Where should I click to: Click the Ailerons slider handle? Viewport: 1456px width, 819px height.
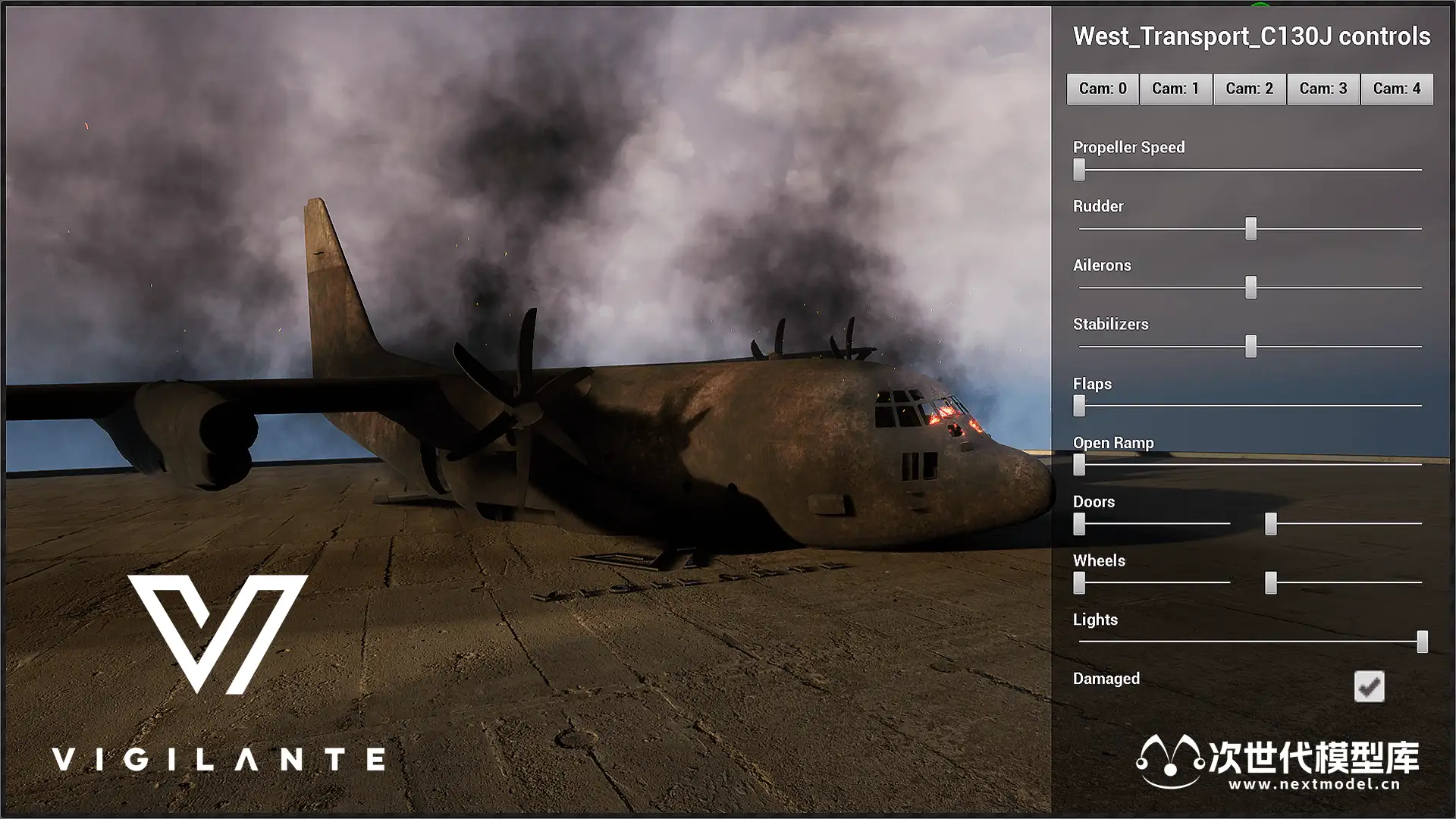click(1250, 287)
